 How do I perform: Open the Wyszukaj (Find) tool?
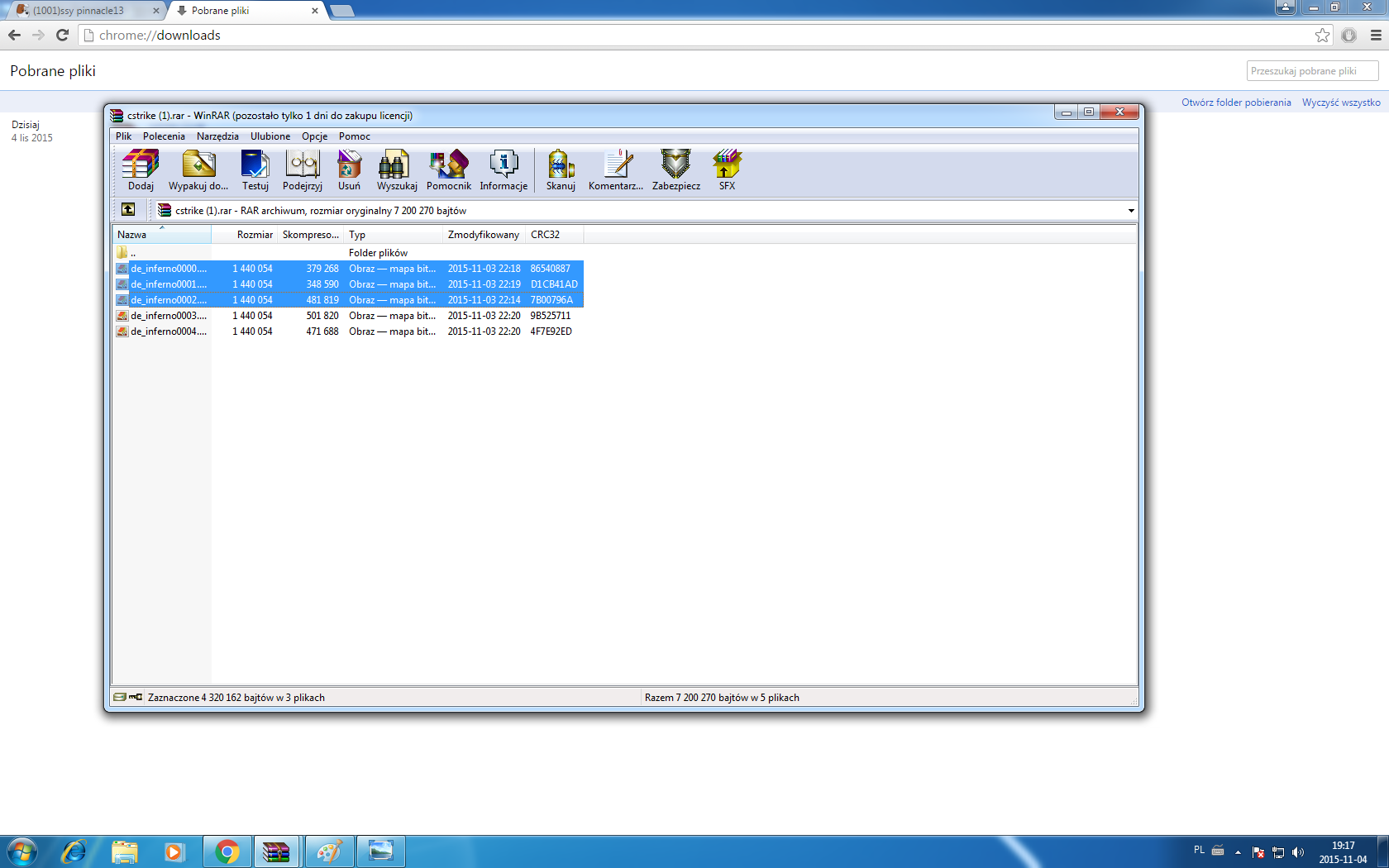pos(396,170)
